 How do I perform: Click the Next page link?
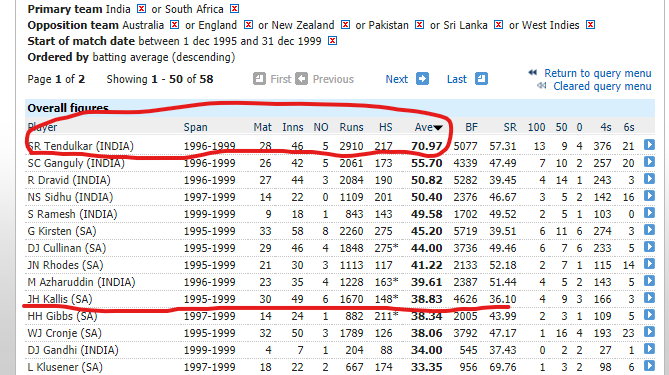pos(397,79)
